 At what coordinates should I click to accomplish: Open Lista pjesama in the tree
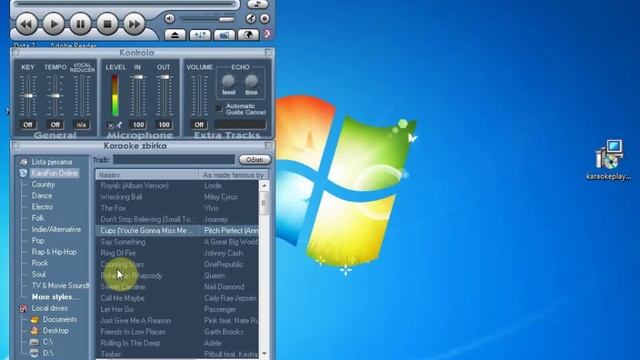tap(52, 162)
